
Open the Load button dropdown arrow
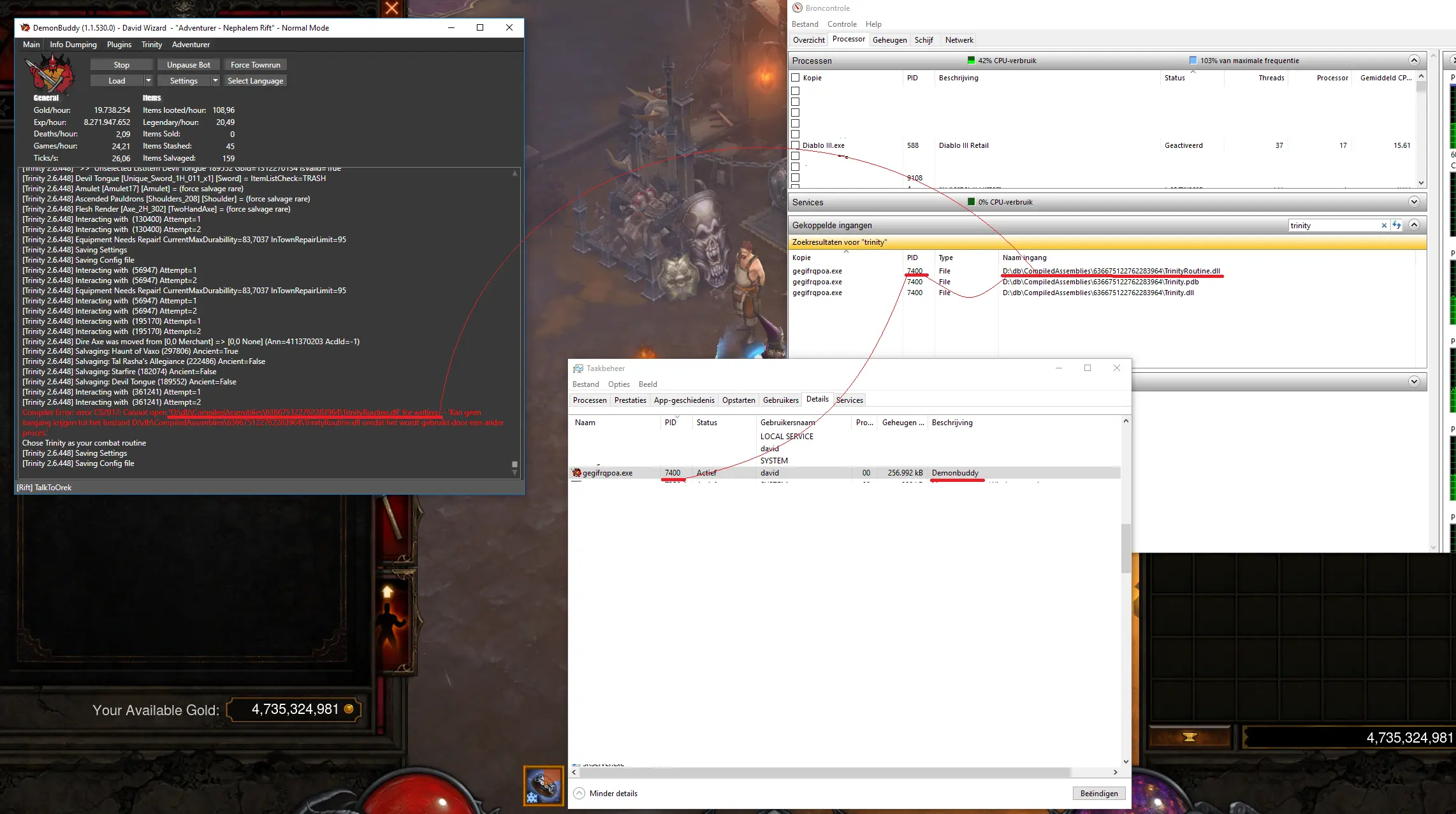148,81
